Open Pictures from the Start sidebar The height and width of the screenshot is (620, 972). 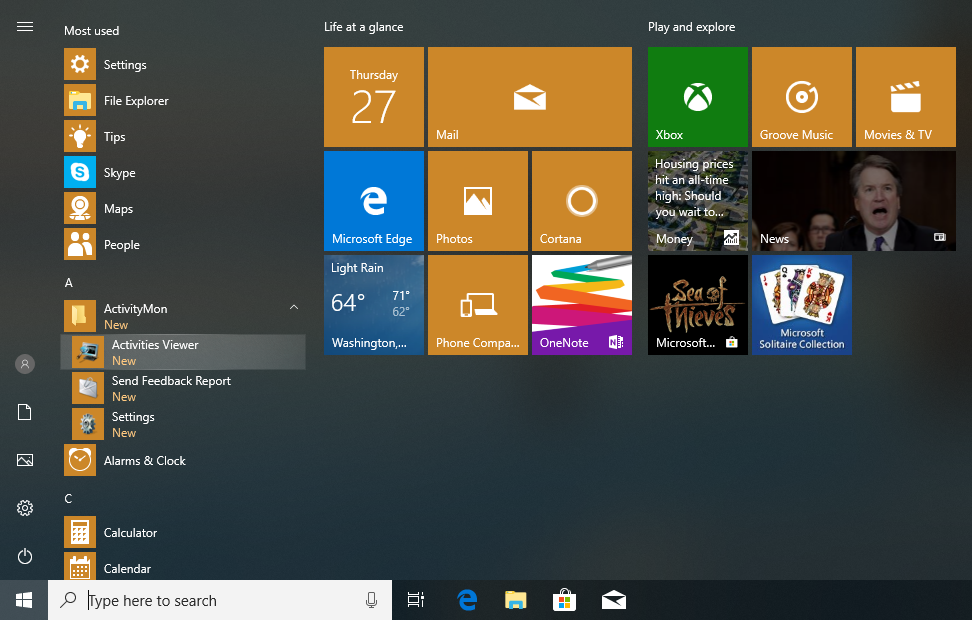coord(25,460)
